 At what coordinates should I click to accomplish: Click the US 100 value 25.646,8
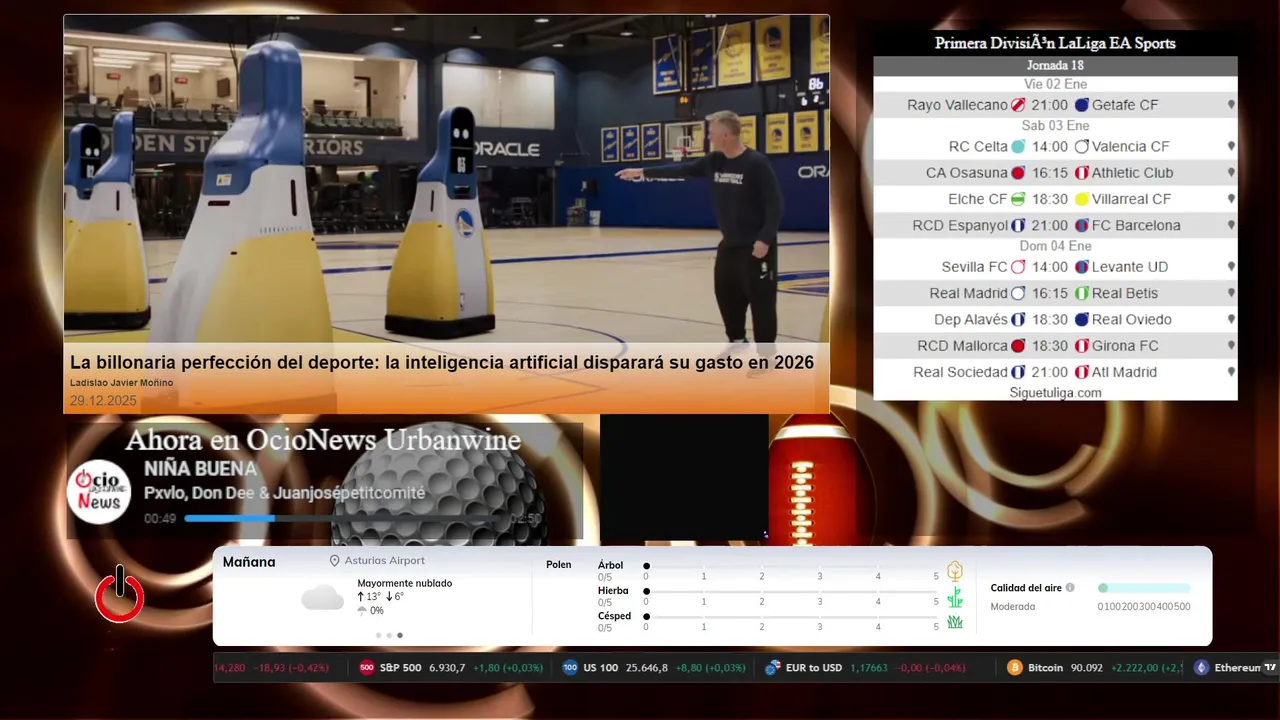tap(647, 667)
